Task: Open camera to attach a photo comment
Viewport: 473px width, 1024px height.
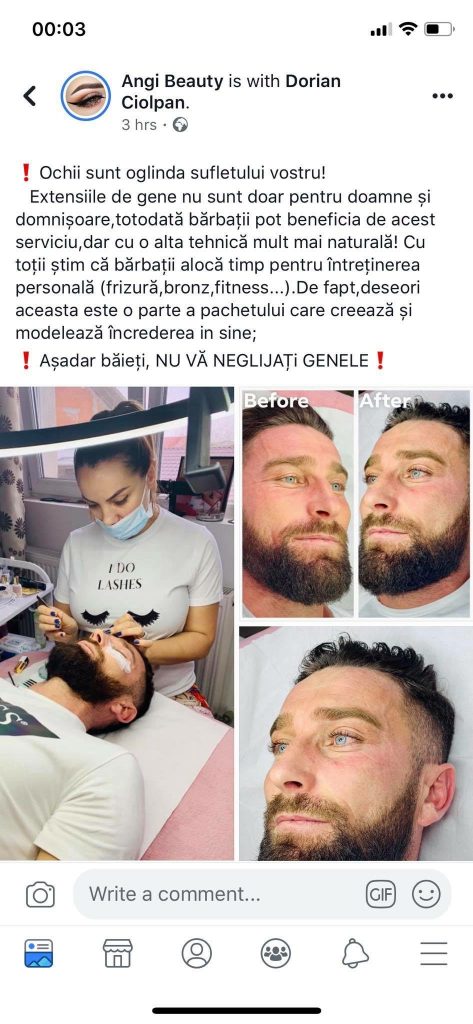Action: [41, 894]
